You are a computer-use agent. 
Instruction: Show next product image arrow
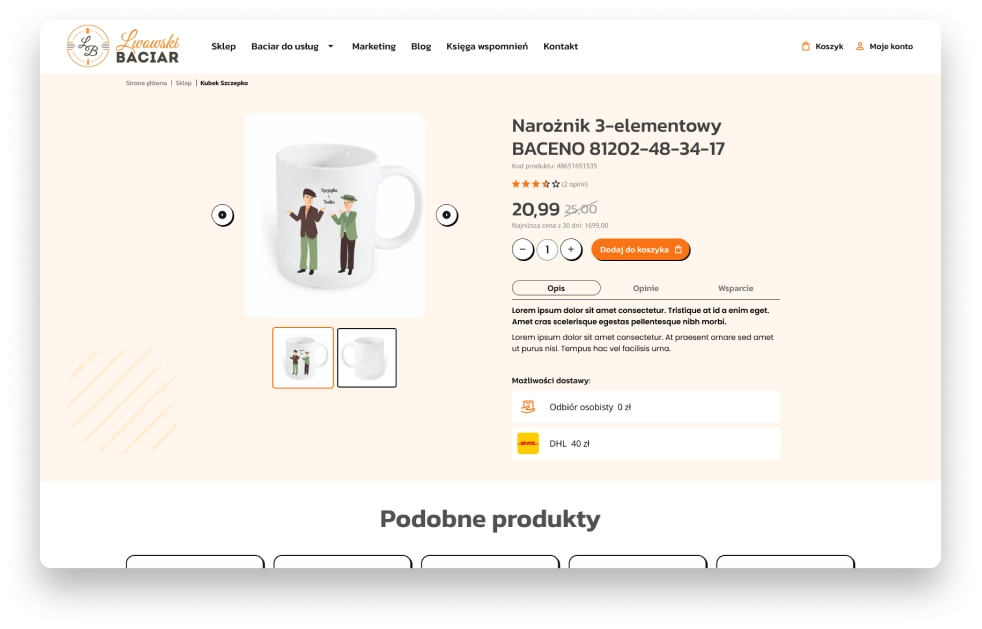point(447,215)
